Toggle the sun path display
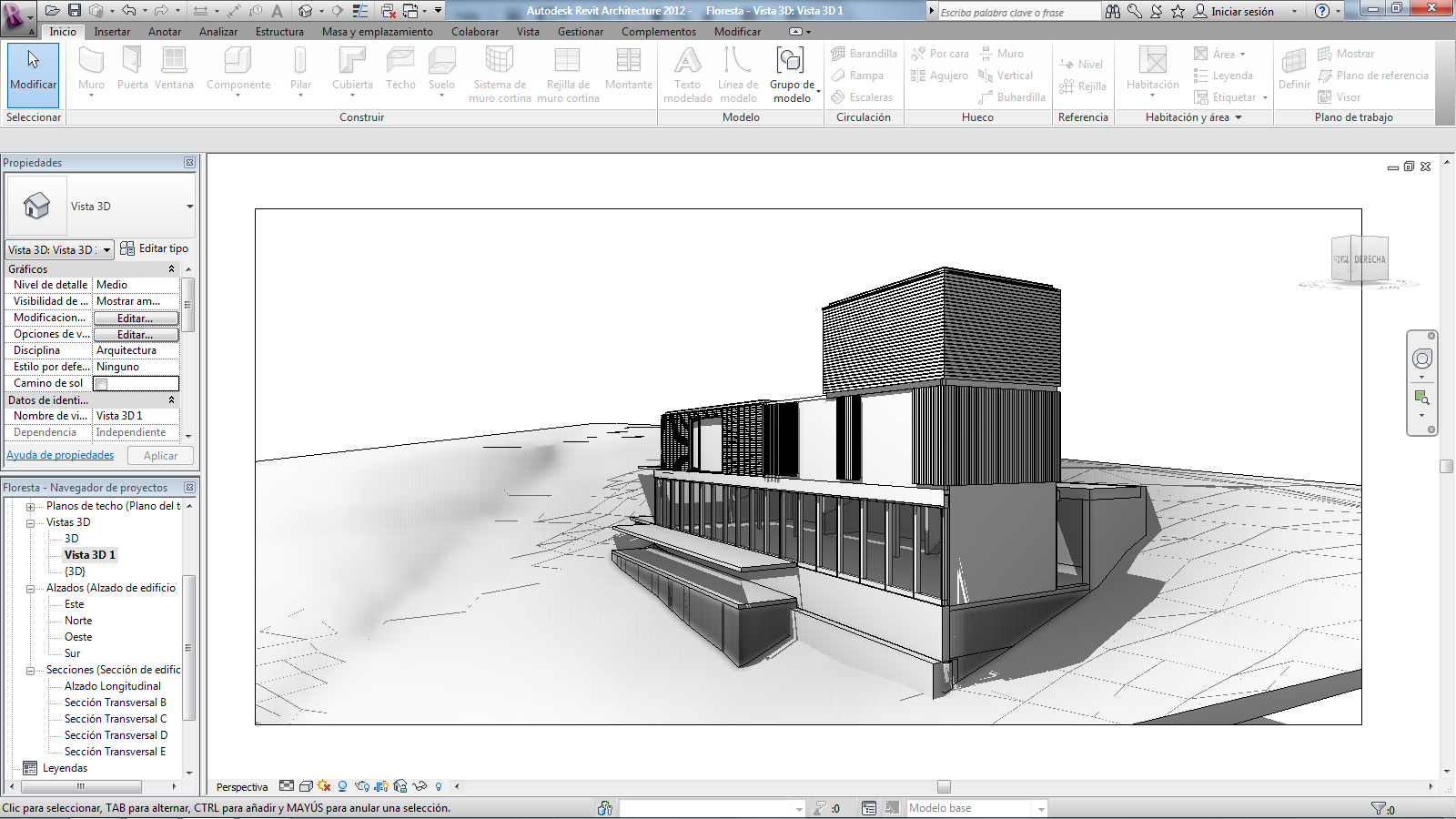 tap(323, 786)
